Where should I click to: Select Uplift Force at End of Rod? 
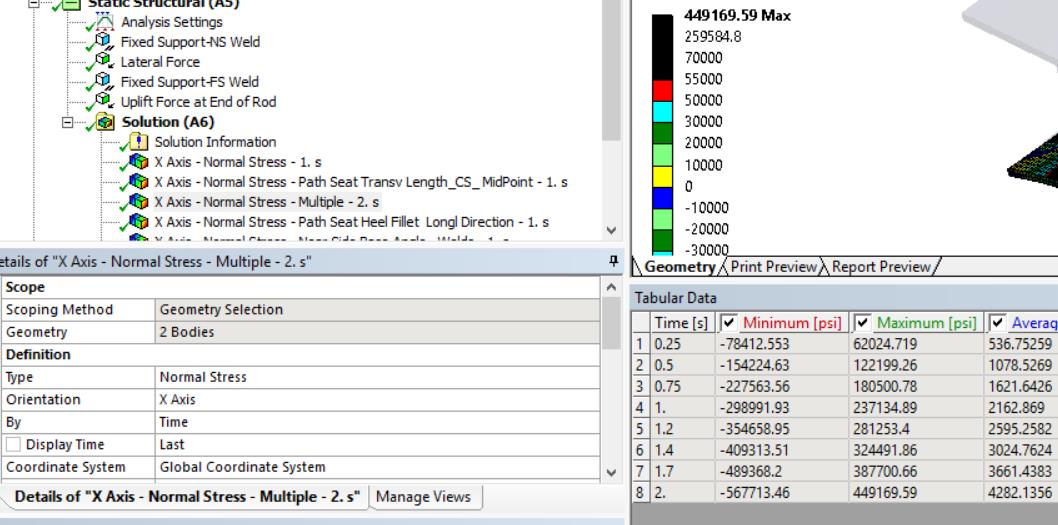point(198,102)
